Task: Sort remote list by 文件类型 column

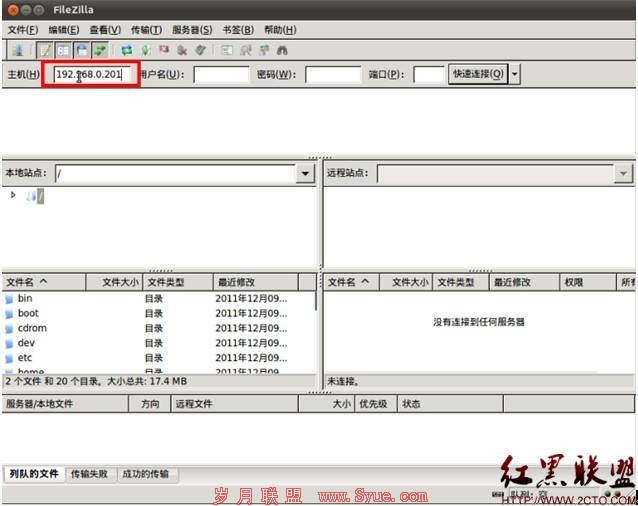Action: 461,282
